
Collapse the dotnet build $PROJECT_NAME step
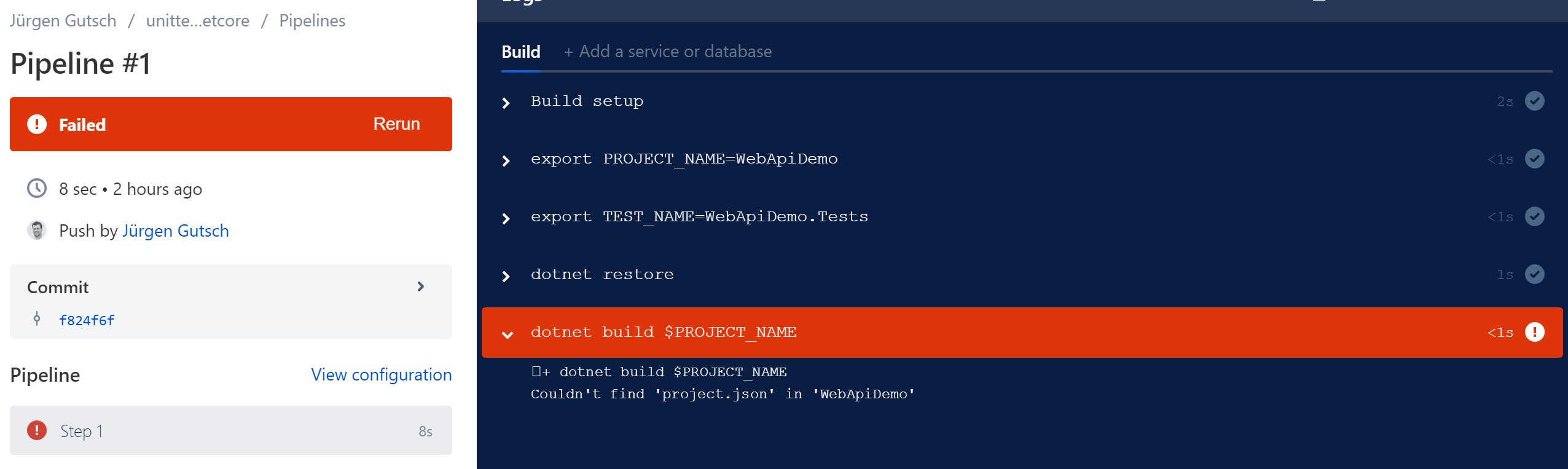[508, 334]
